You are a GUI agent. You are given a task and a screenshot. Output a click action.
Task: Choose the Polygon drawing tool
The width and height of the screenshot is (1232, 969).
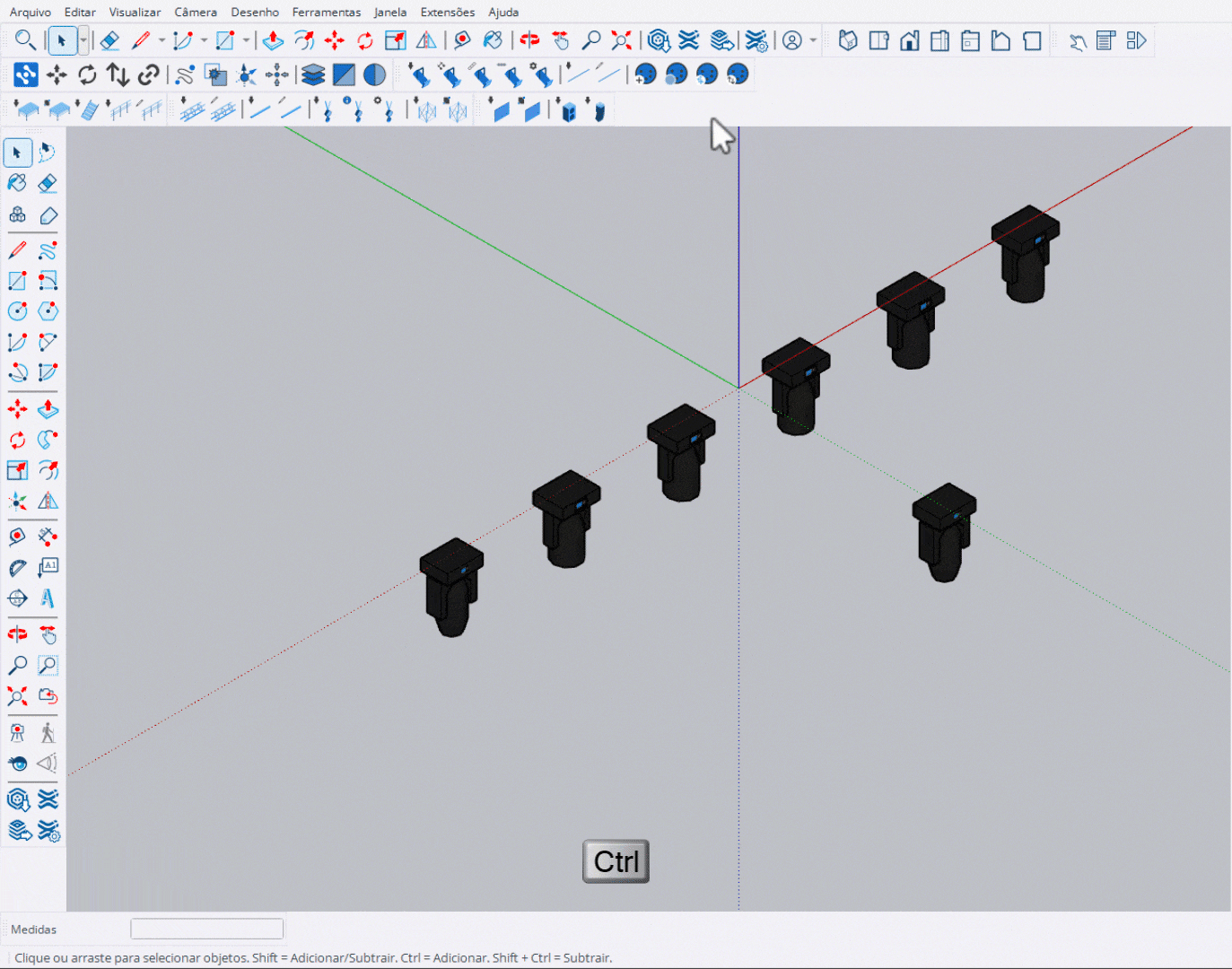[x=48, y=311]
